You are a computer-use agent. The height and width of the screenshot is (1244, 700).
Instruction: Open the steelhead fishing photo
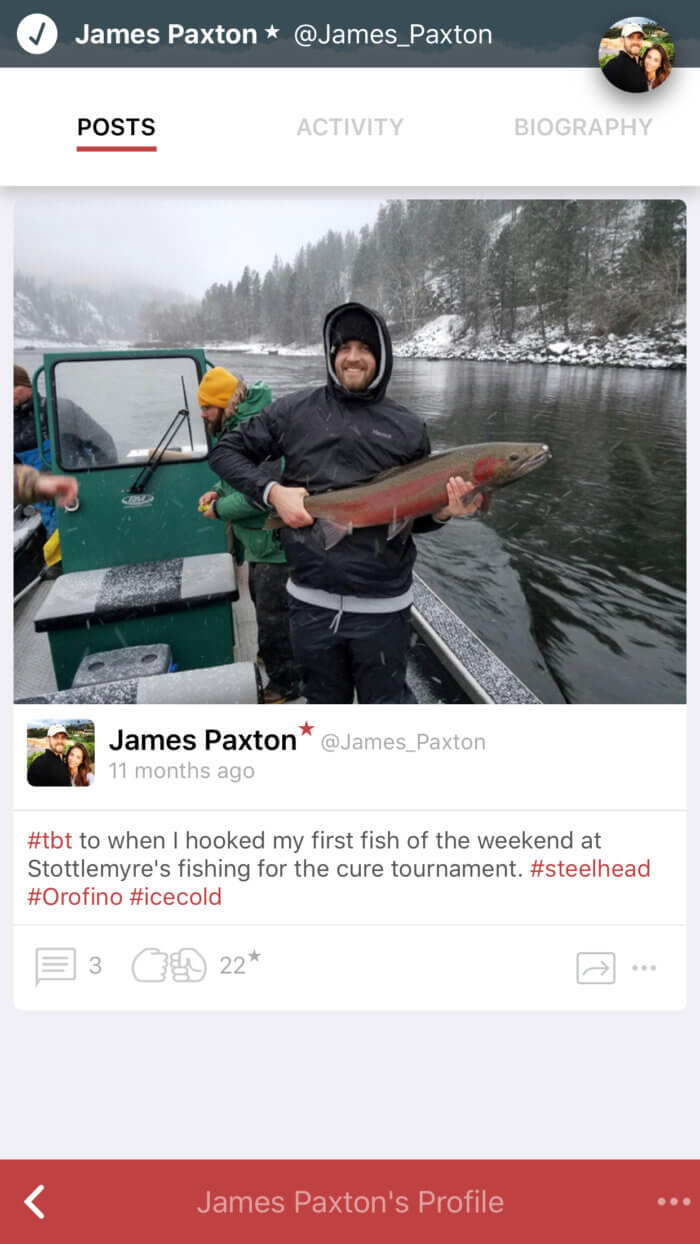click(350, 451)
